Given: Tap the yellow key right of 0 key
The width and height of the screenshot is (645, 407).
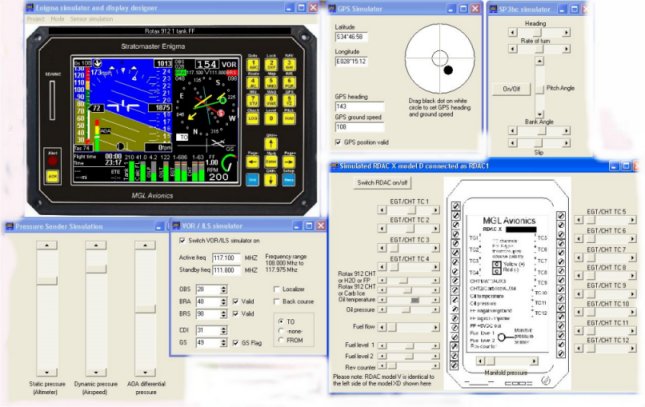Looking at the screenshot, I should click(289, 119).
